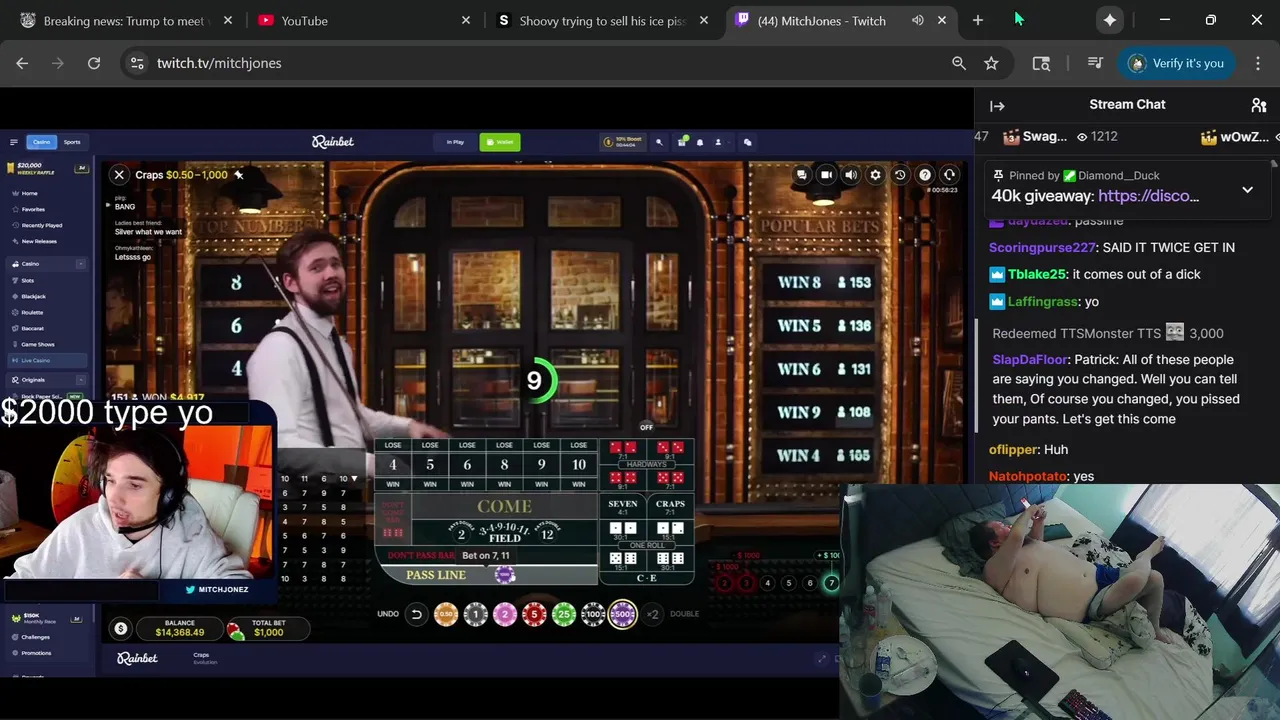
Task: Mute the Twitch tab audio icon
Action: [x=918, y=20]
